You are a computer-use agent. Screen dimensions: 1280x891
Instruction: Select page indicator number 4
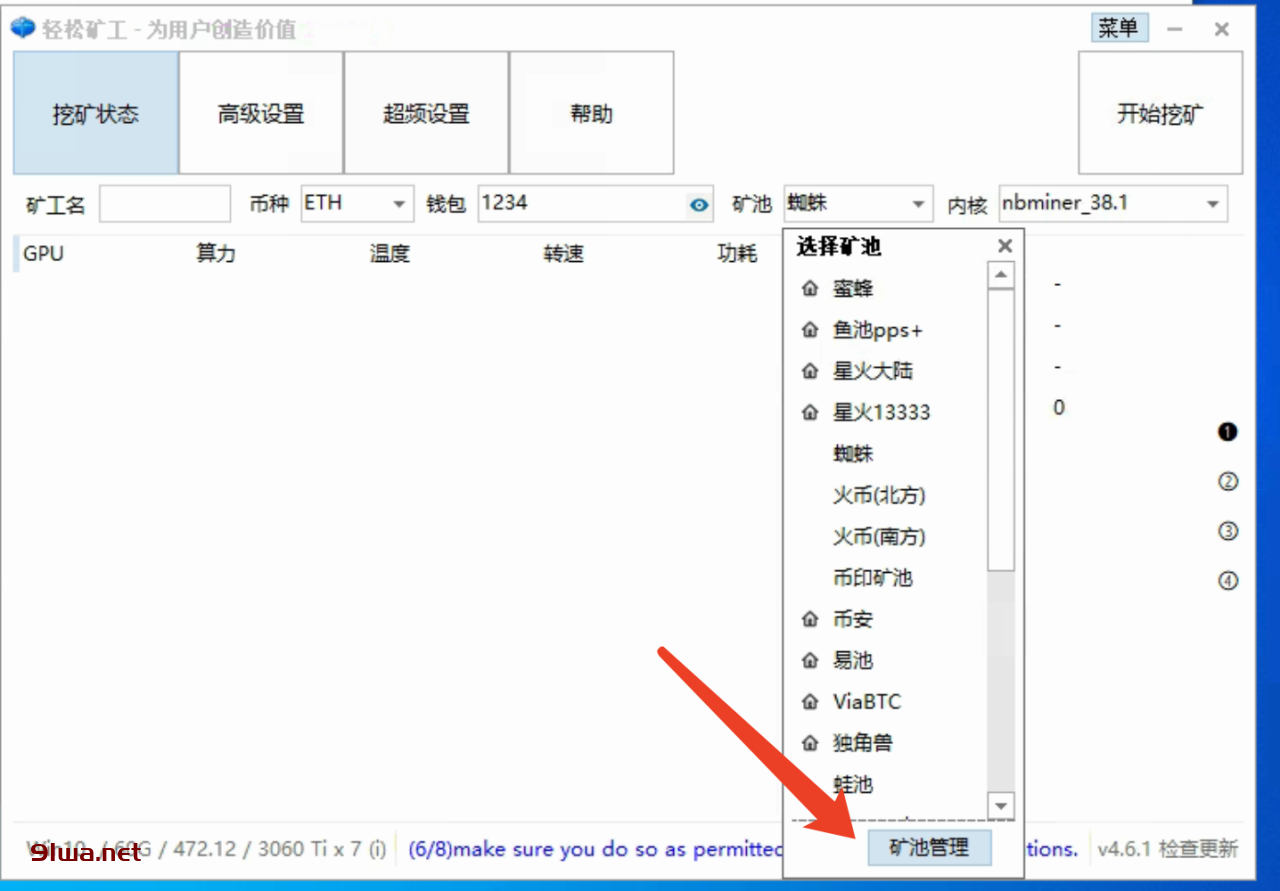pyautogui.click(x=1228, y=580)
